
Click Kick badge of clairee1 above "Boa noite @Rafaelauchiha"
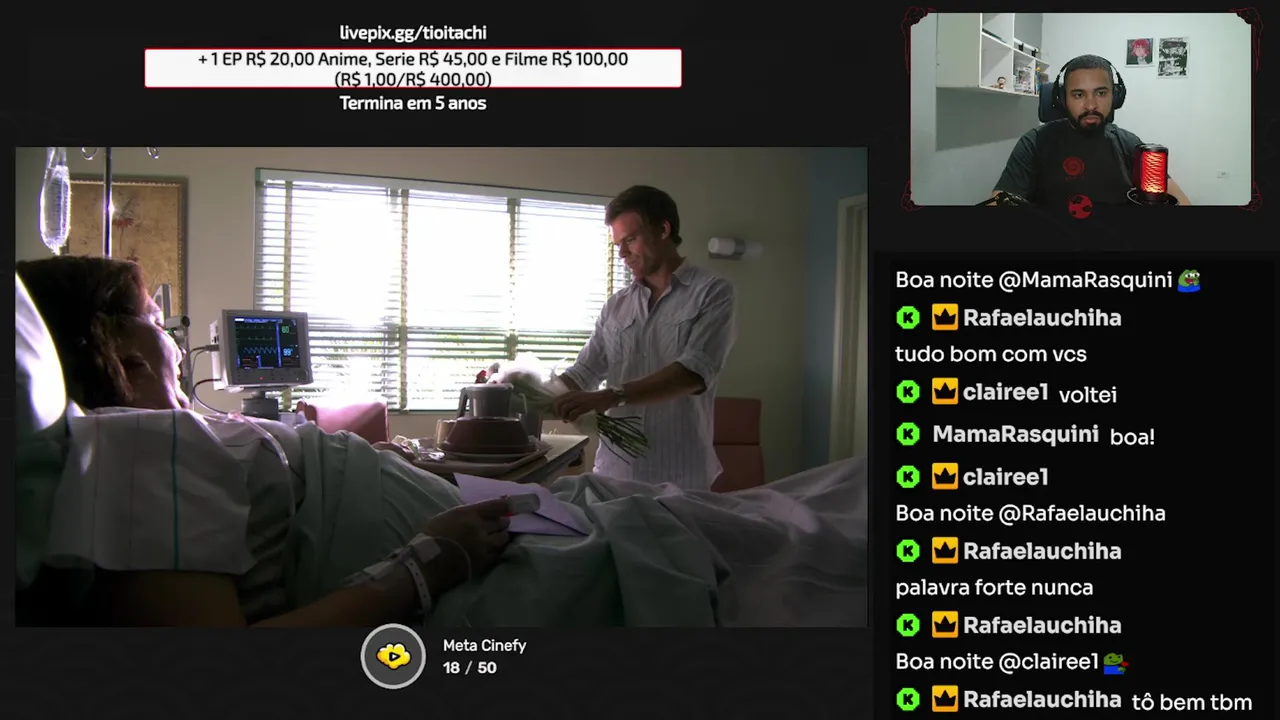tap(908, 477)
